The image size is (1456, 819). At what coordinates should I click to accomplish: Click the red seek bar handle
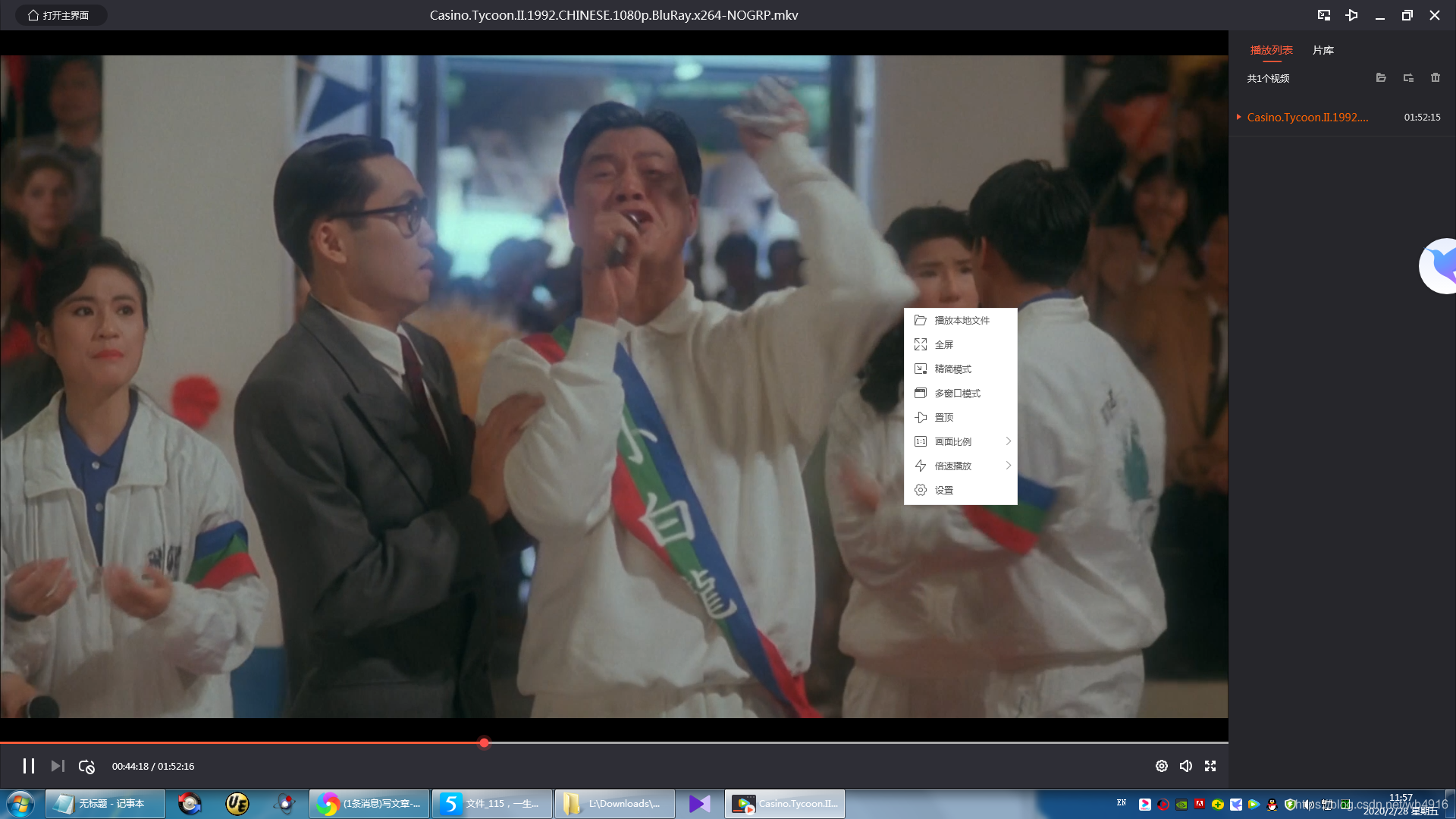pyautogui.click(x=484, y=742)
